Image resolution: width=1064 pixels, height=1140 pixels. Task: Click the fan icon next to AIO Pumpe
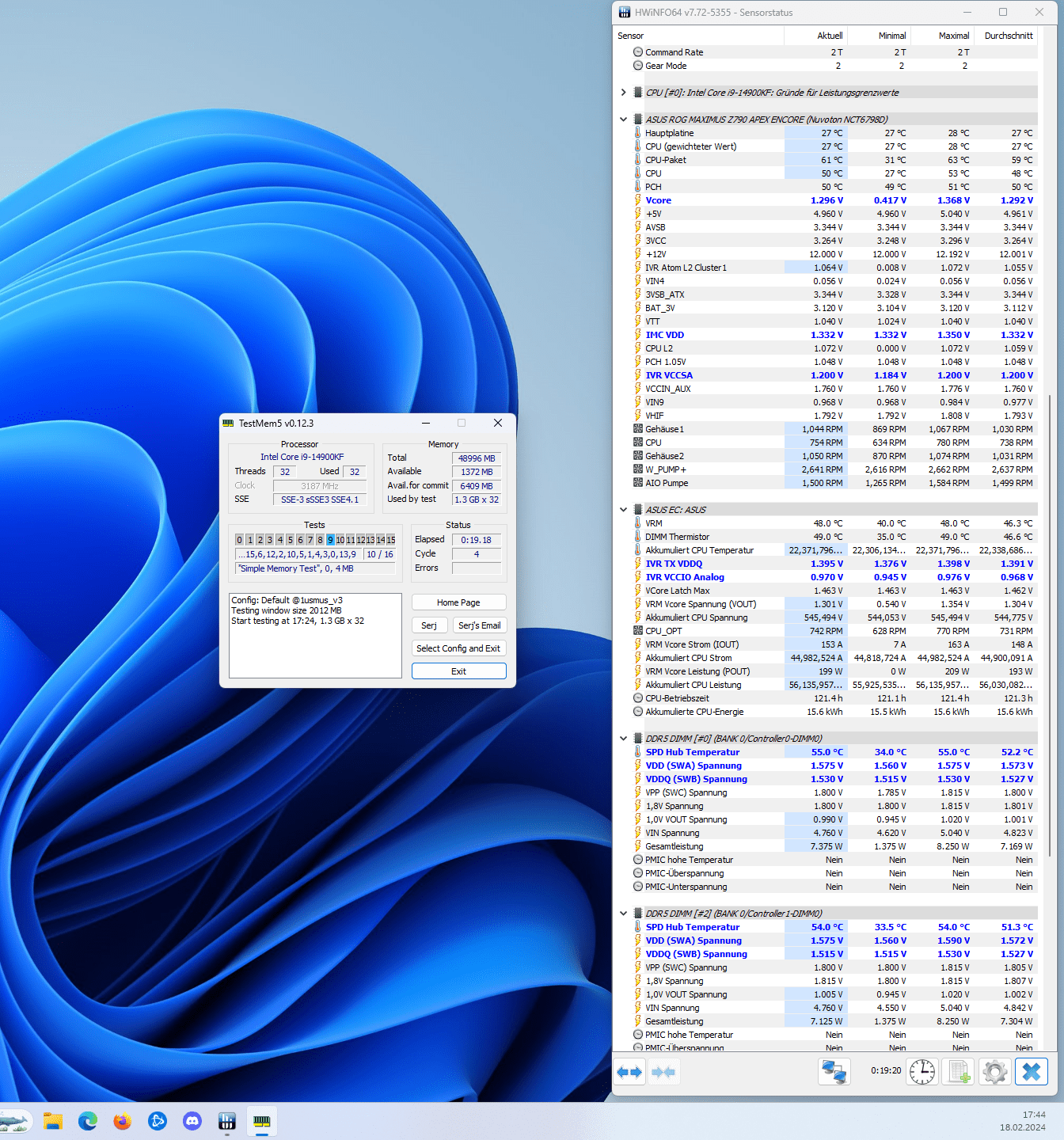click(638, 483)
